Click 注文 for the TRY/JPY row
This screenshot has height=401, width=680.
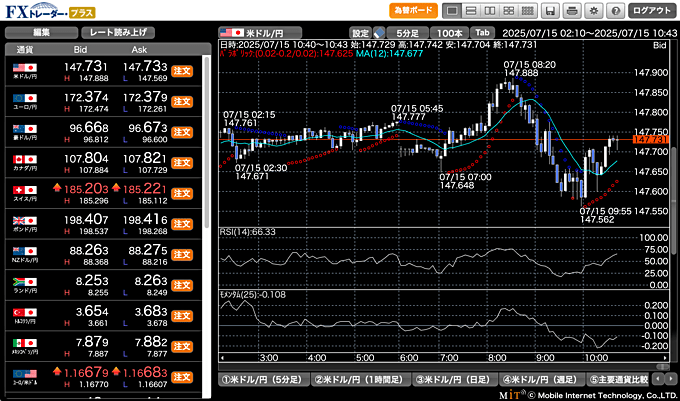point(182,316)
